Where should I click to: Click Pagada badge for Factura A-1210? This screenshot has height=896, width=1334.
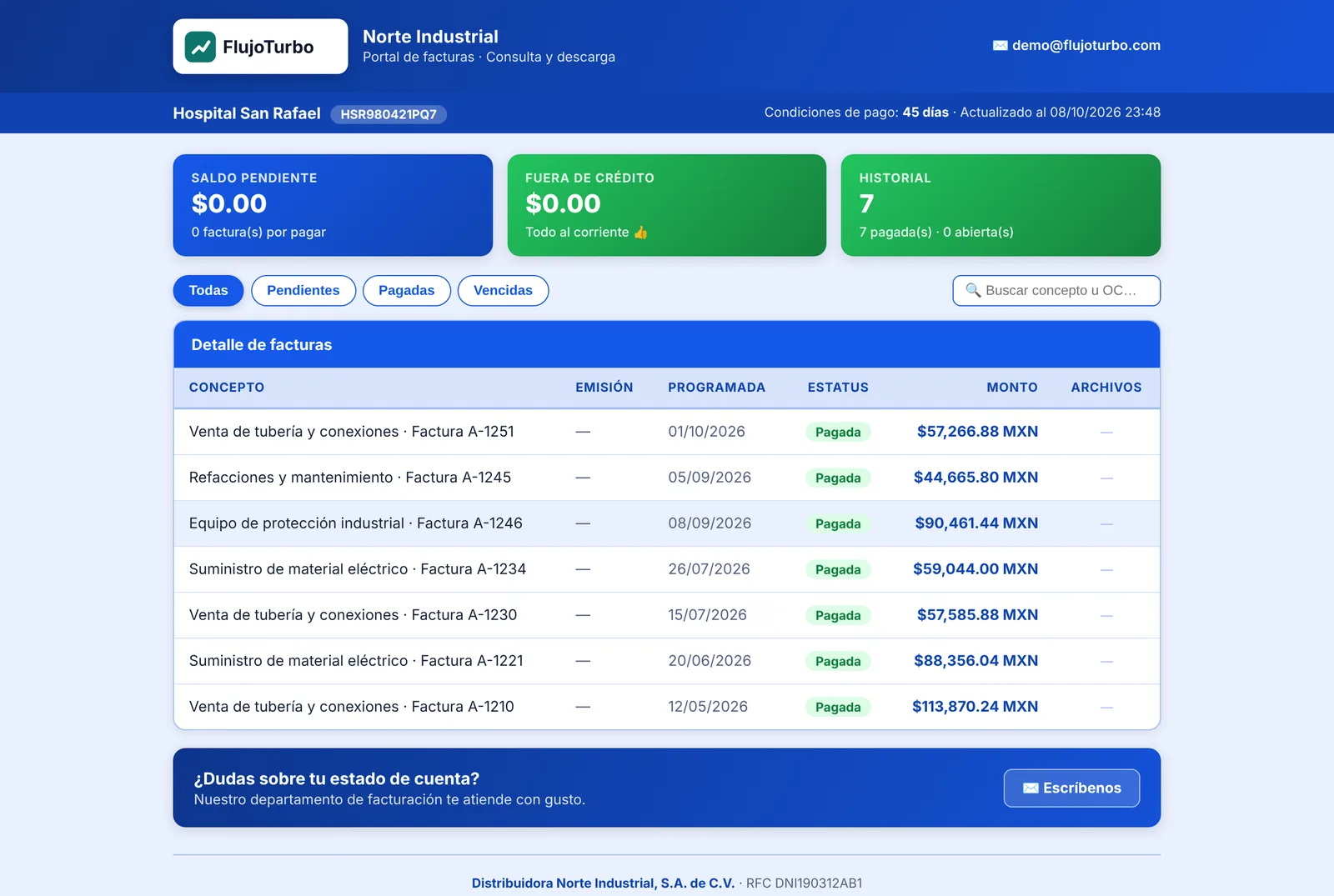point(838,708)
